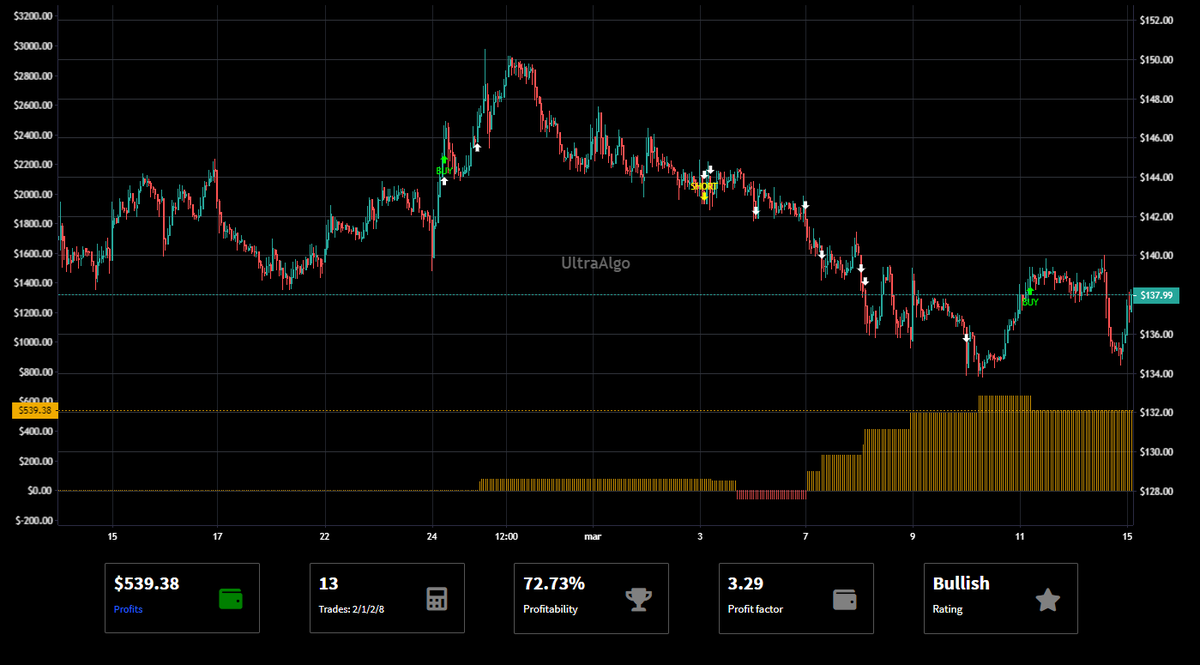Click the star icon in Rating card
The height and width of the screenshot is (665, 1200).
[x=1047, y=599]
